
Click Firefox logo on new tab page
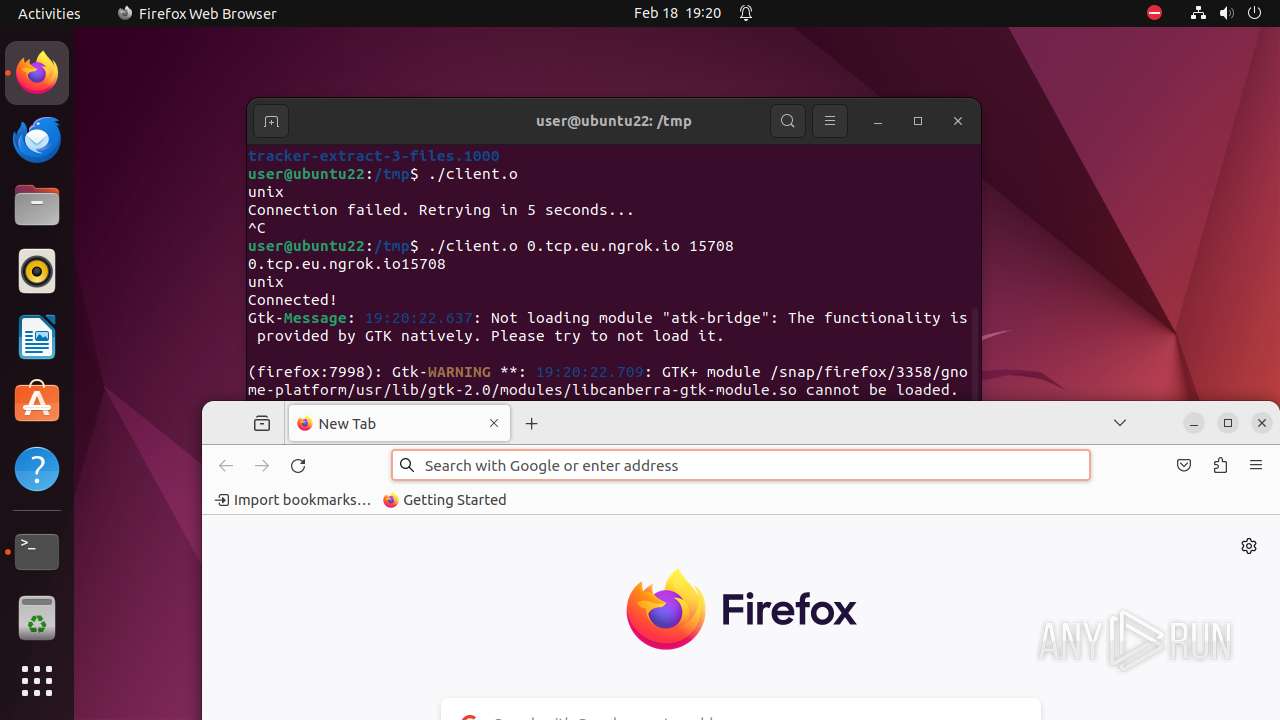click(x=741, y=609)
